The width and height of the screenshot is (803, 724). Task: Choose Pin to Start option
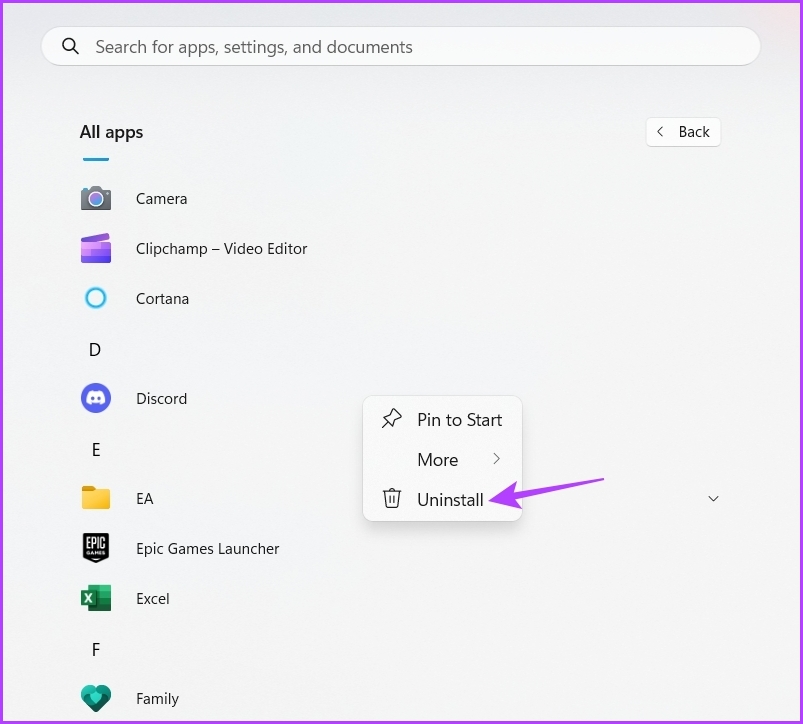tap(459, 420)
